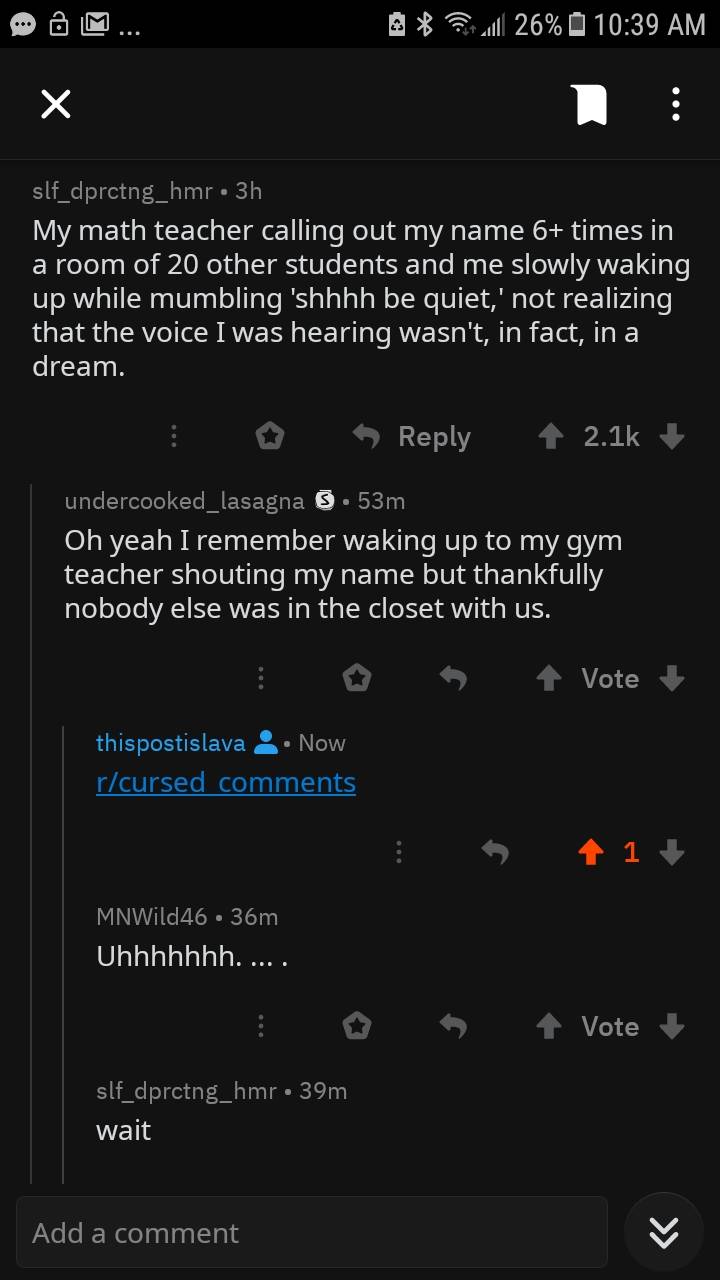The image size is (720, 1280).
Task: Give an award with the star icon on the post
Action: [269, 436]
